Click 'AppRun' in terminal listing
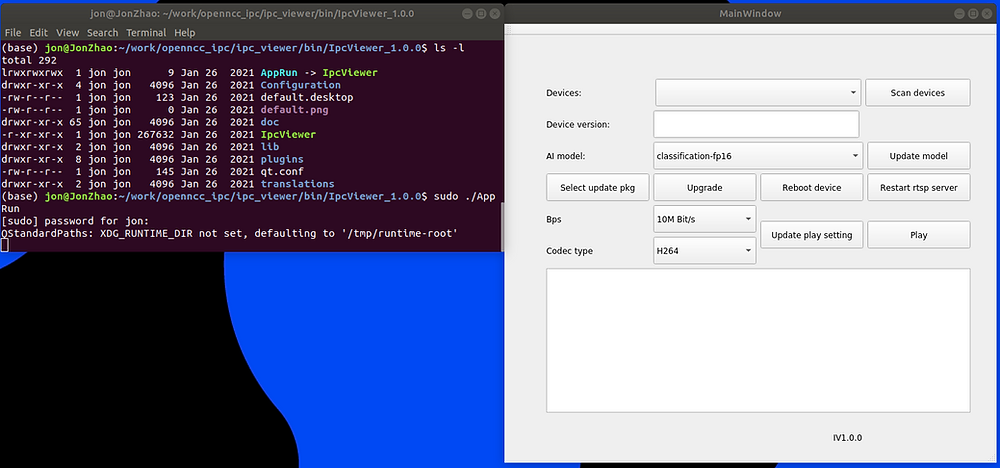1000x468 pixels. (279, 73)
